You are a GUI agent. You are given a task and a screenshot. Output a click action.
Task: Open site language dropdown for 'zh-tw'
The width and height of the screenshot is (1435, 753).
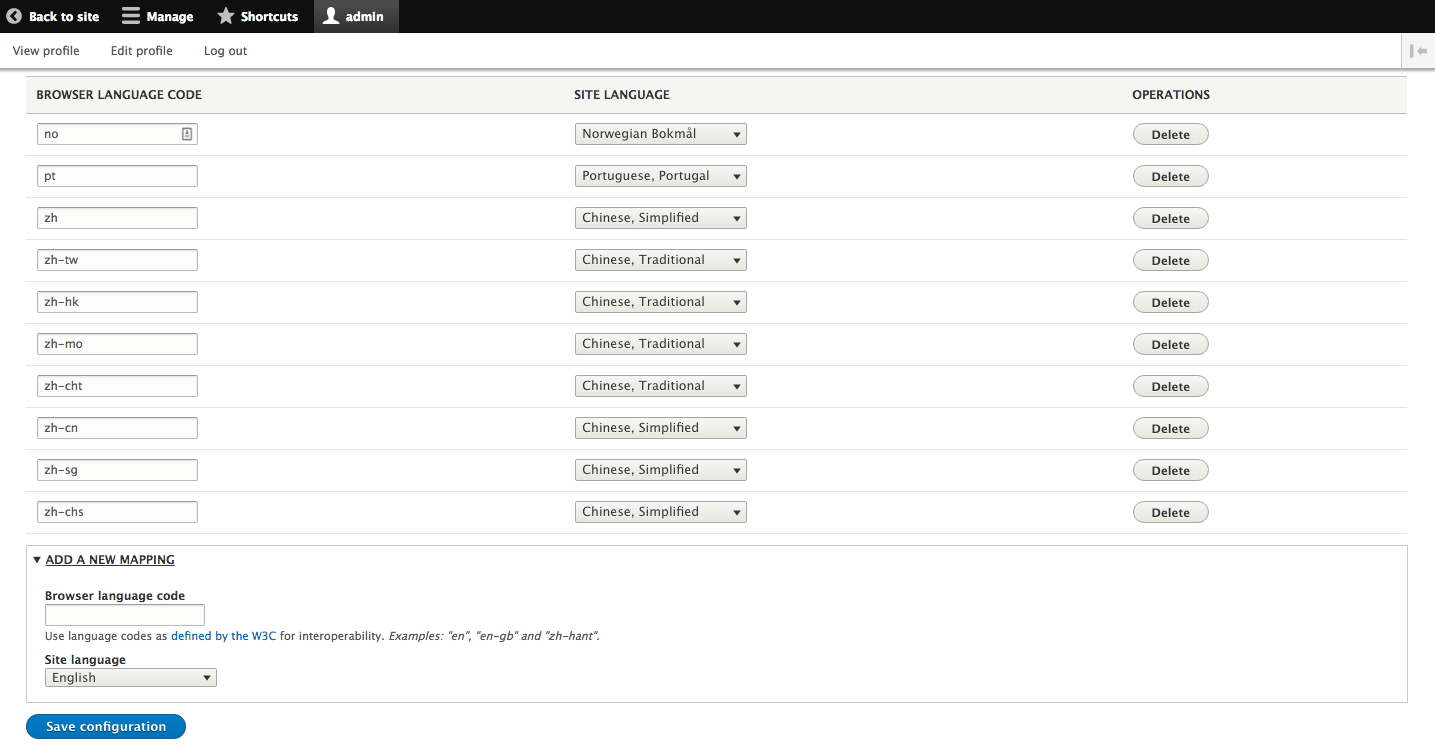pos(661,260)
